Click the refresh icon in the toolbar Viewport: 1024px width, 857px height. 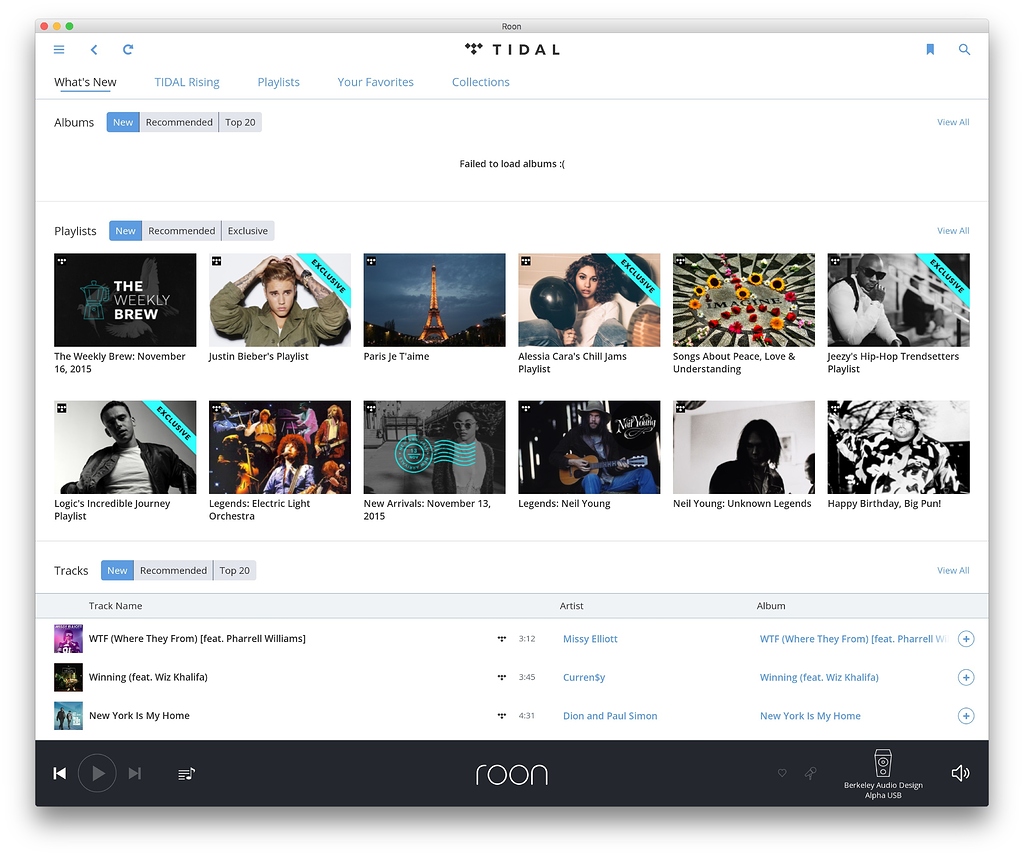tap(128, 49)
